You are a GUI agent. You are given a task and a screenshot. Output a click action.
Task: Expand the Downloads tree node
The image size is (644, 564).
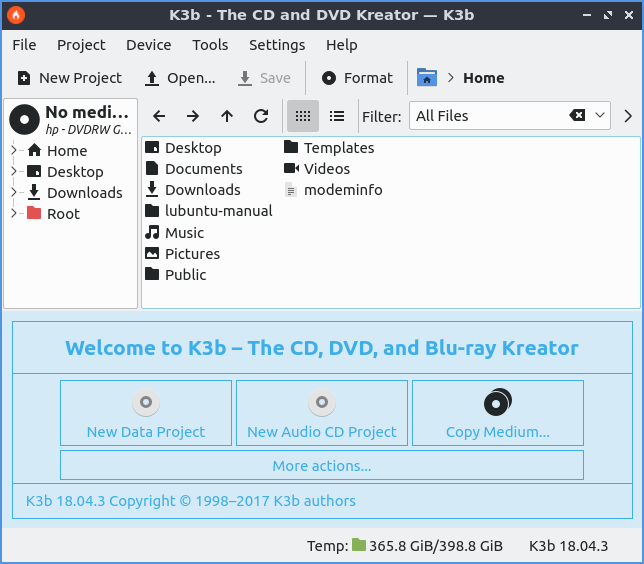point(14,193)
